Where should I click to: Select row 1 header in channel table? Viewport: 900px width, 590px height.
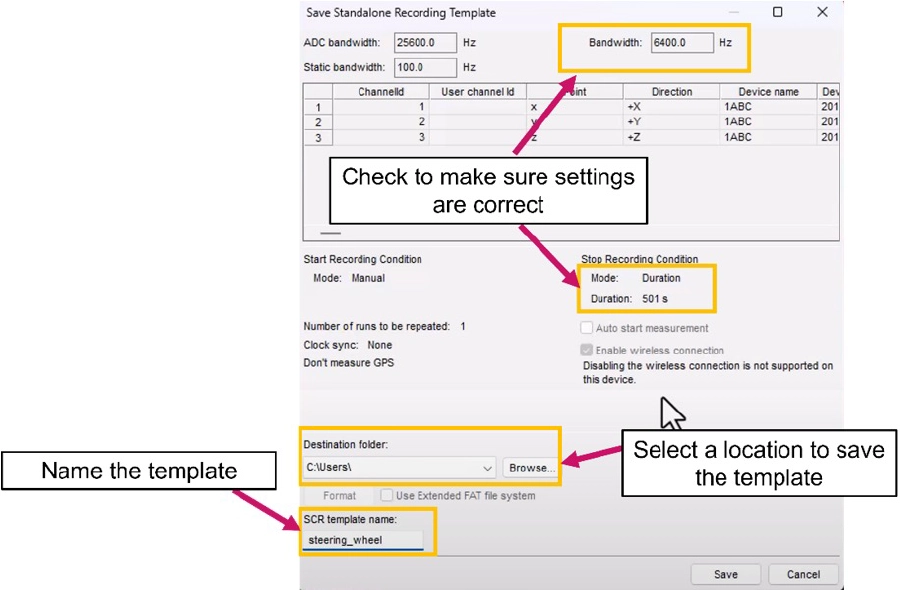click(318, 107)
